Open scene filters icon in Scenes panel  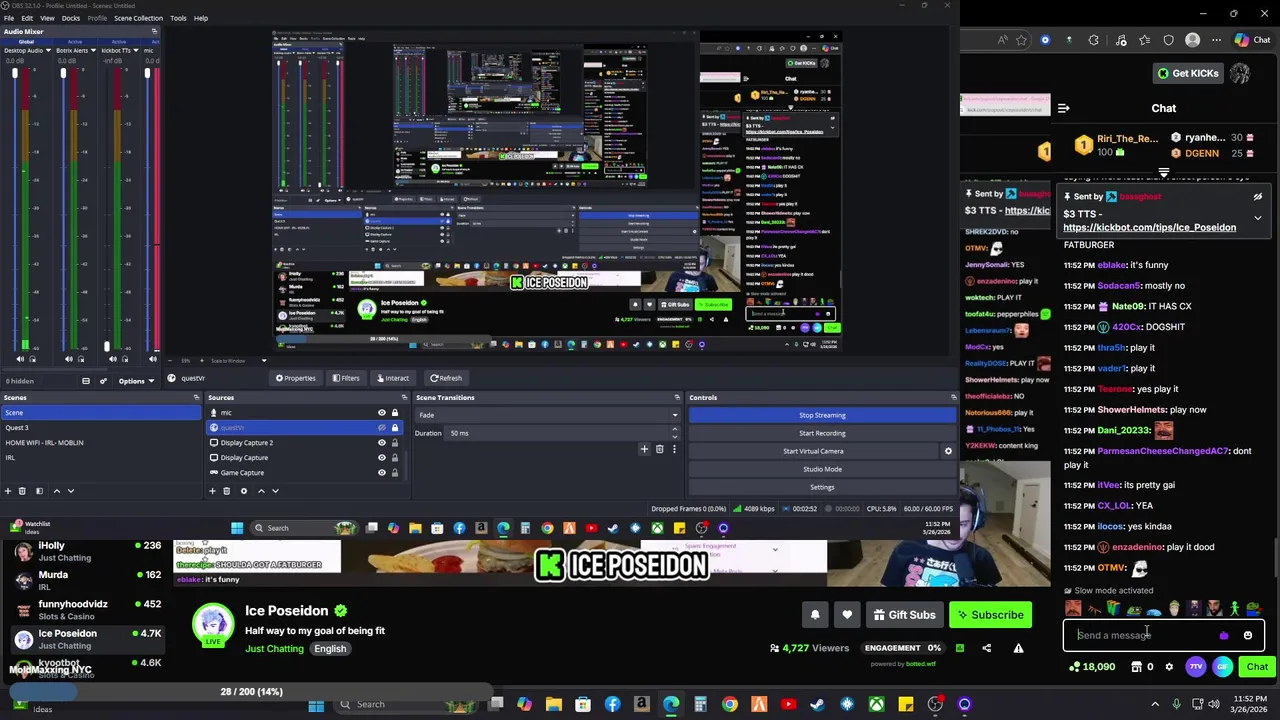tap(39, 491)
